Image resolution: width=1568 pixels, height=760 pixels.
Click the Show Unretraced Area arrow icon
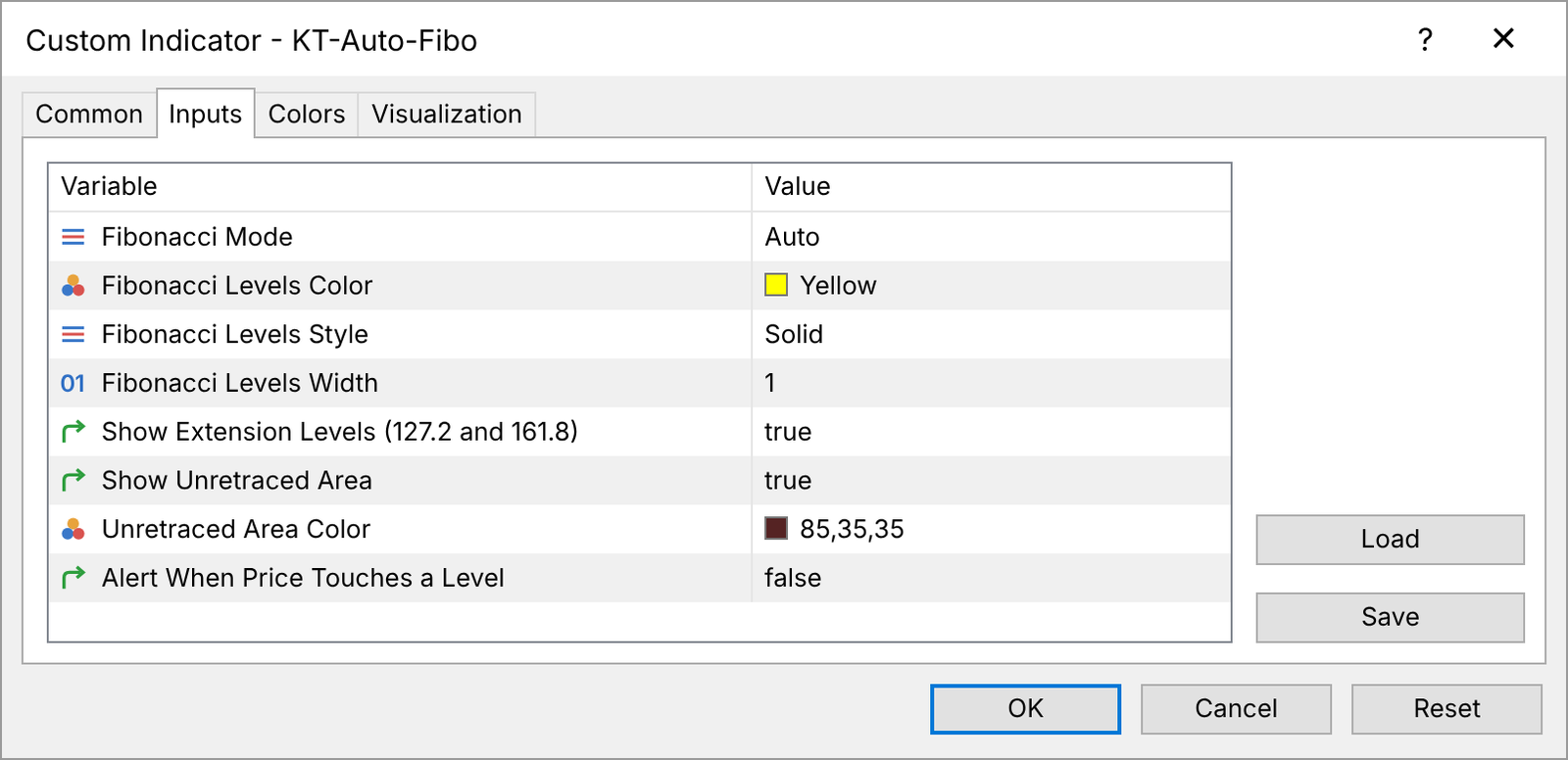tap(73, 481)
